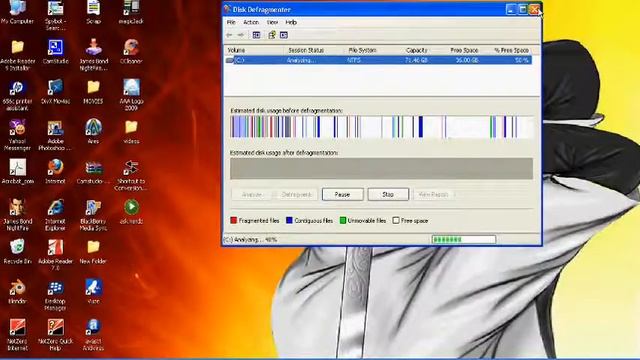Select the Firefox Internet shortcut
Image resolution: width=640 pixels, height=360 pixels.
point(56,171)
